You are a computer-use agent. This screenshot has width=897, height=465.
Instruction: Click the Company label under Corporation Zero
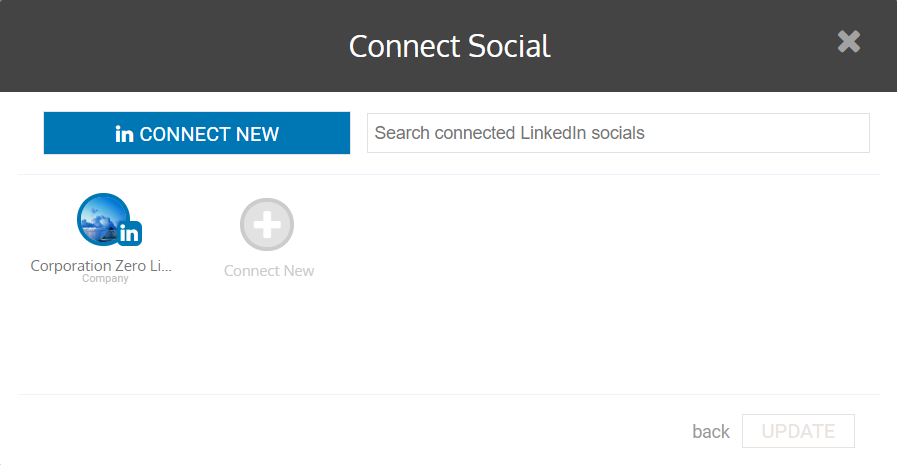[x=105, y=279]
